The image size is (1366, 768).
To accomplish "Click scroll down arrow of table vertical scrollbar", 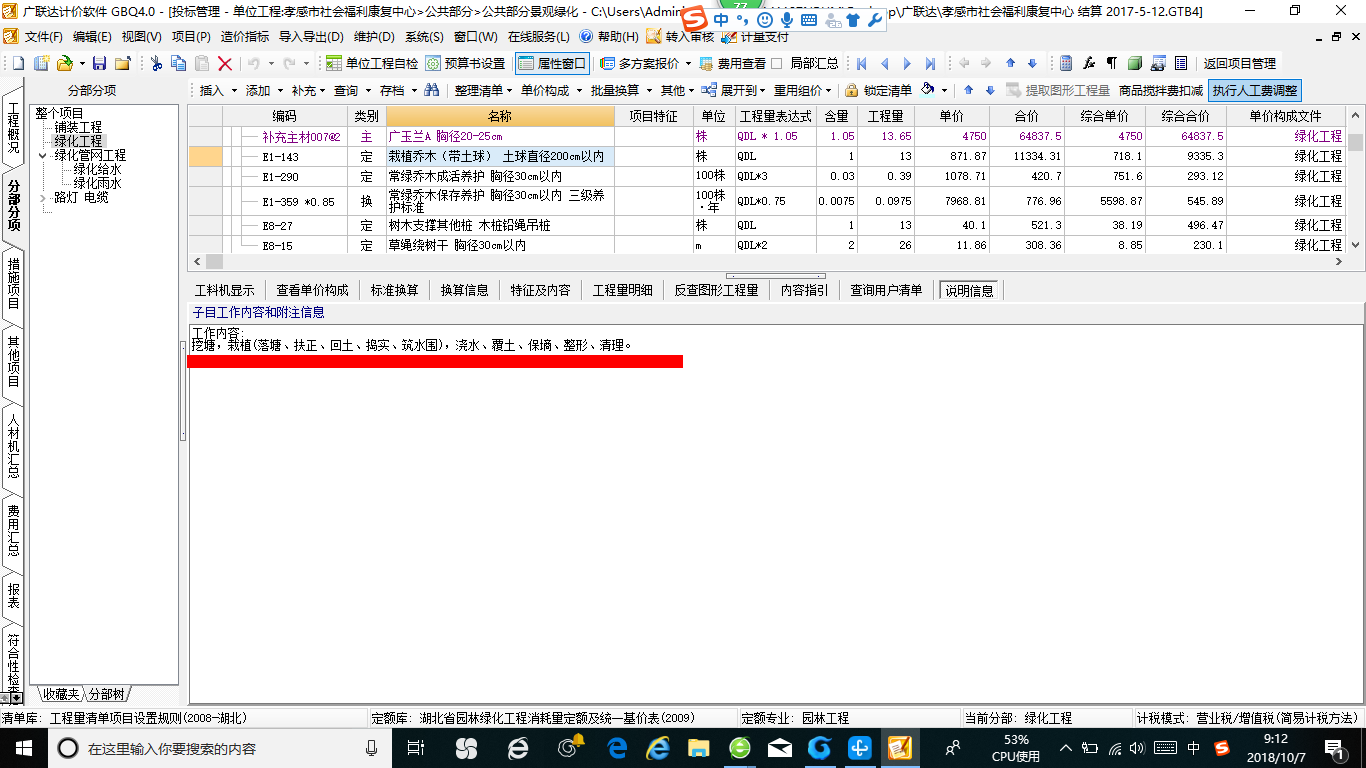I will (1356, 244).
